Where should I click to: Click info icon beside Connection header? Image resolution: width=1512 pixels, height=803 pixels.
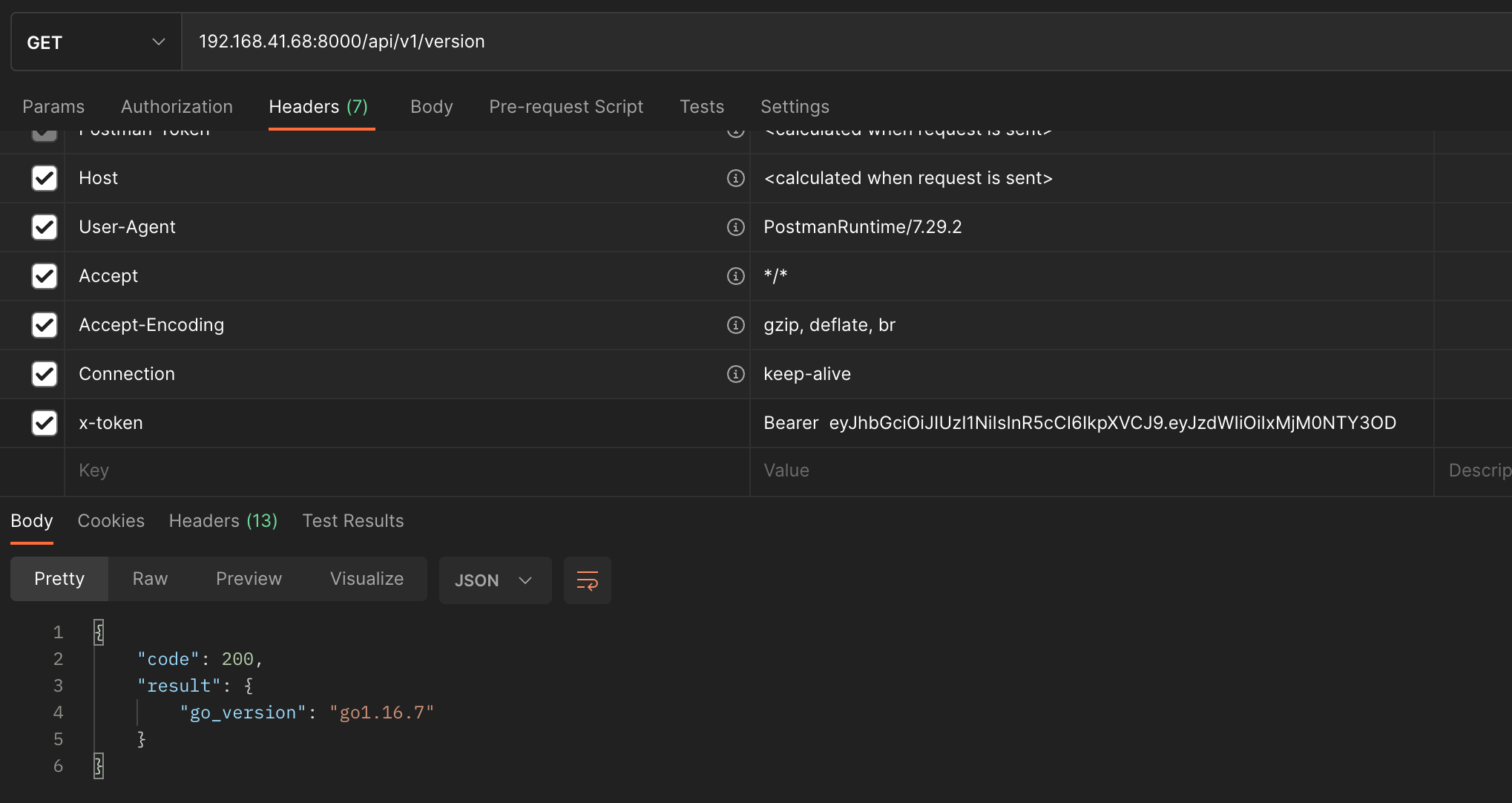coord(735,374)
